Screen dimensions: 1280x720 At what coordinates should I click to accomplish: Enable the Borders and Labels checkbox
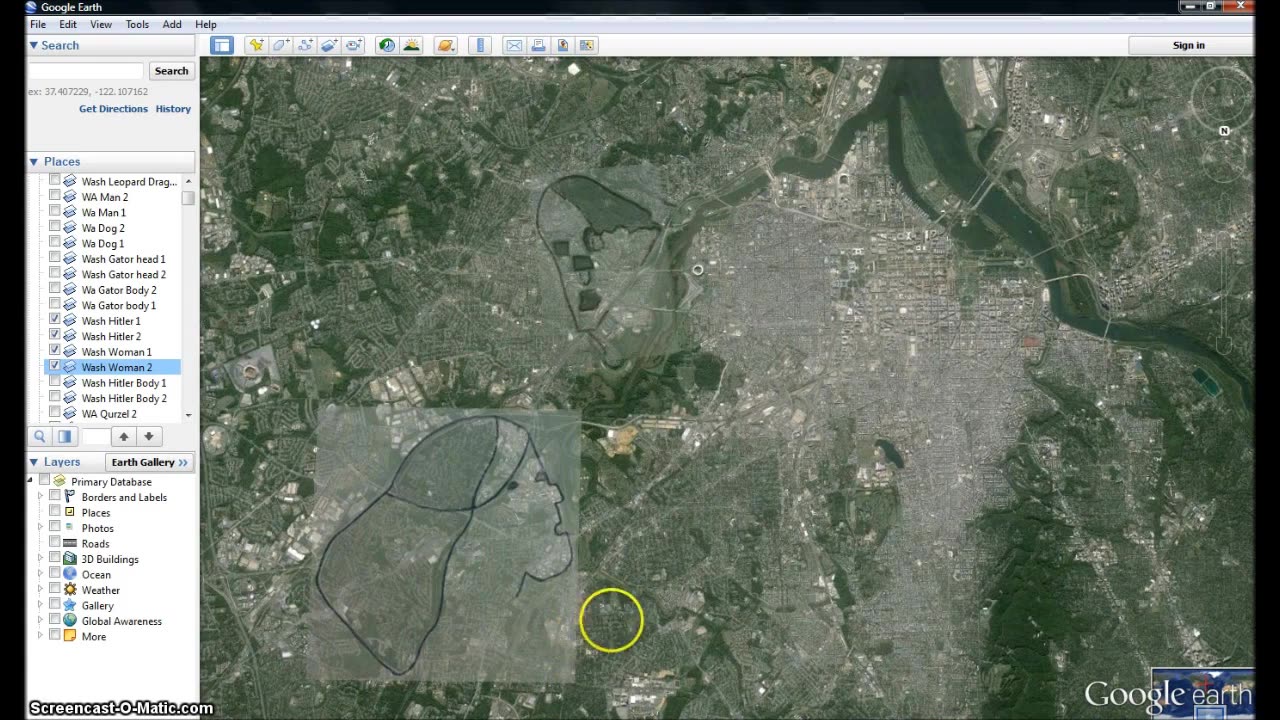pyautogui.click(x=55, y=497)
